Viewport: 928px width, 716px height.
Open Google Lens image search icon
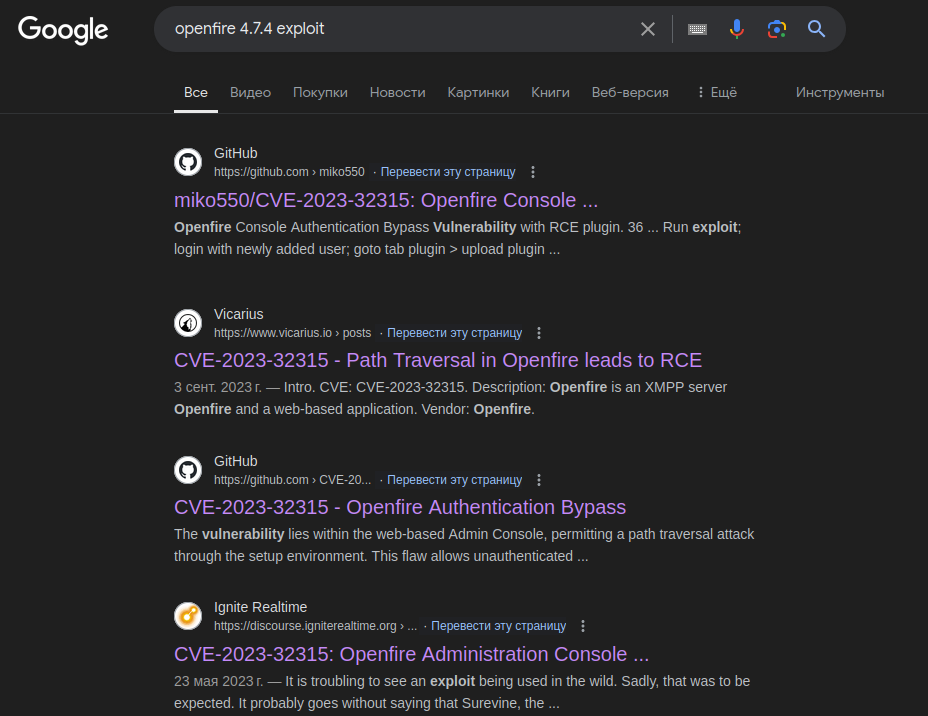pyautogui.click(x=776, y=29)
